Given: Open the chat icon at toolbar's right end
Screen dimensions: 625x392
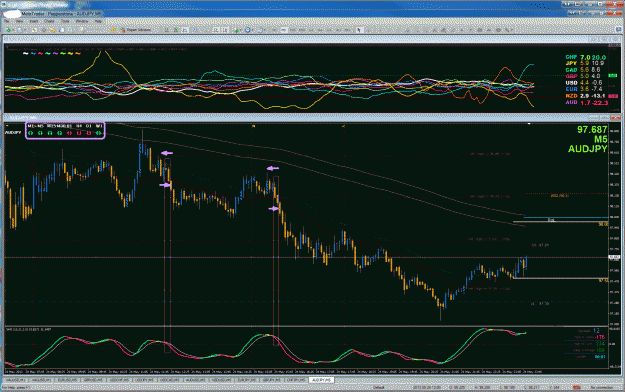Looking at the screenshot, I should [x=618, y=30].
